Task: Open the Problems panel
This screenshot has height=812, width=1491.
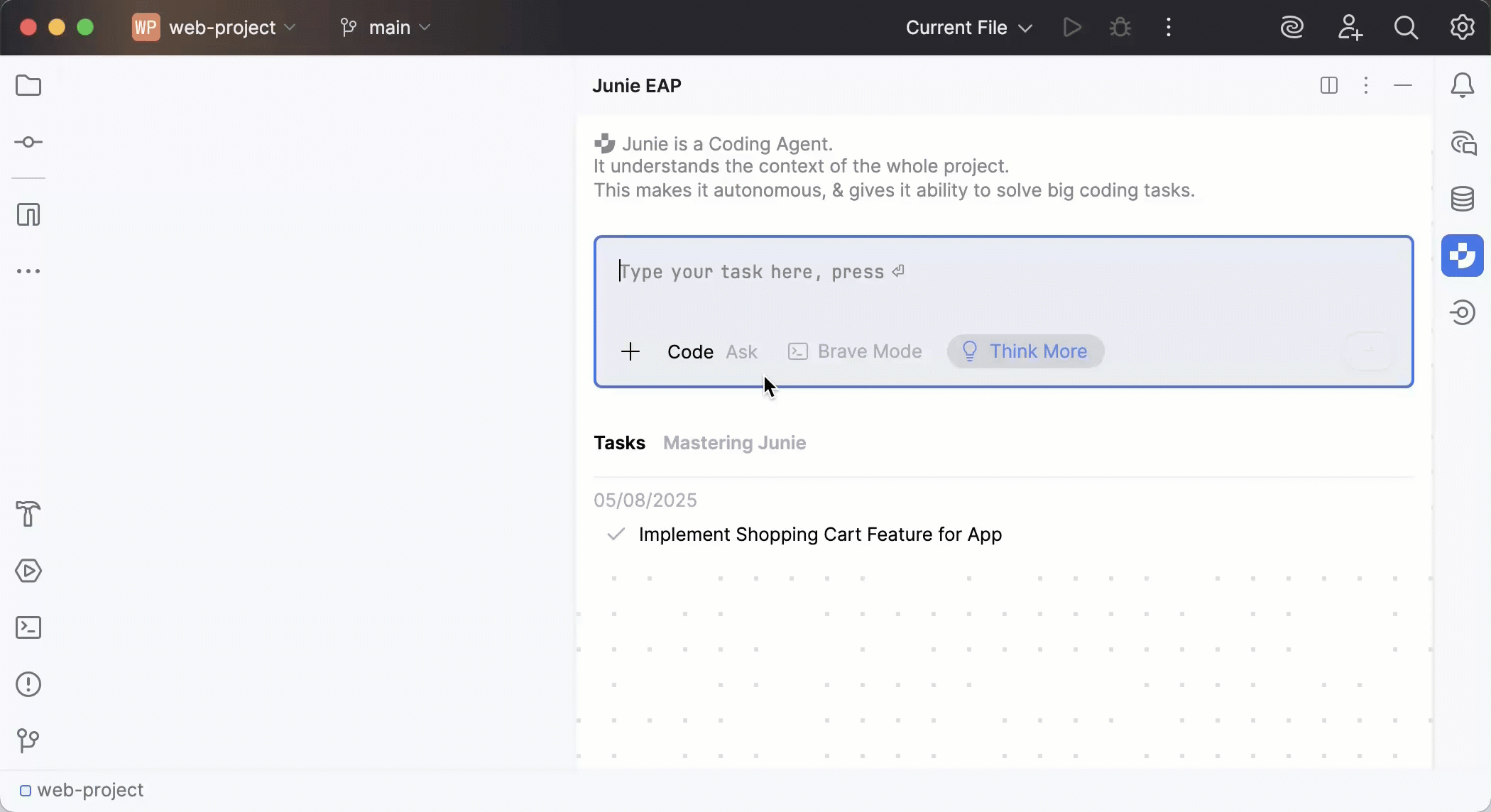Action: (x=28, y=684)
